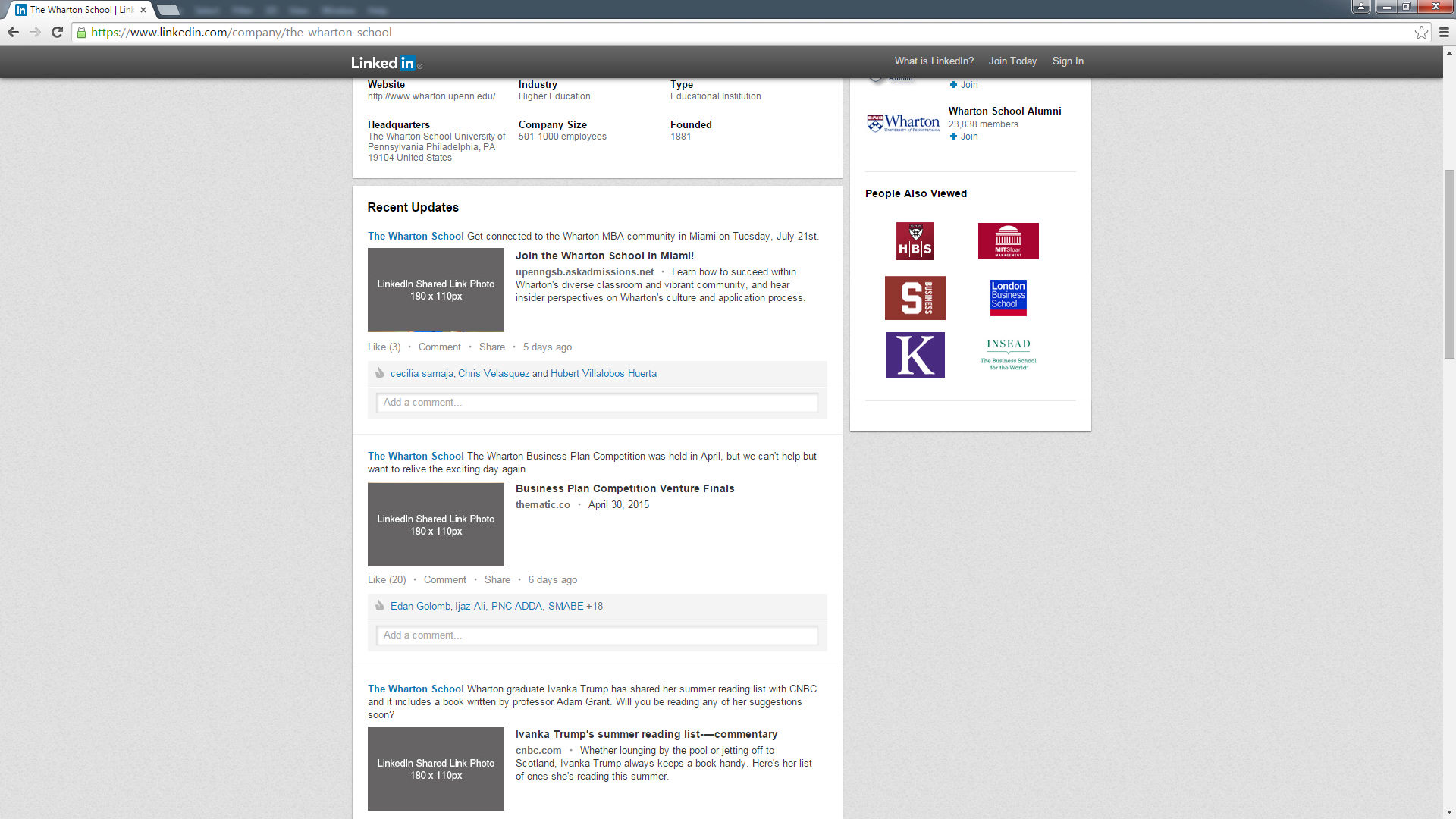The height and width of the screenshot is (819, 1456).
Task: Click the upenngsb.askadmissions.net source text
Action: tap(585, 272)
